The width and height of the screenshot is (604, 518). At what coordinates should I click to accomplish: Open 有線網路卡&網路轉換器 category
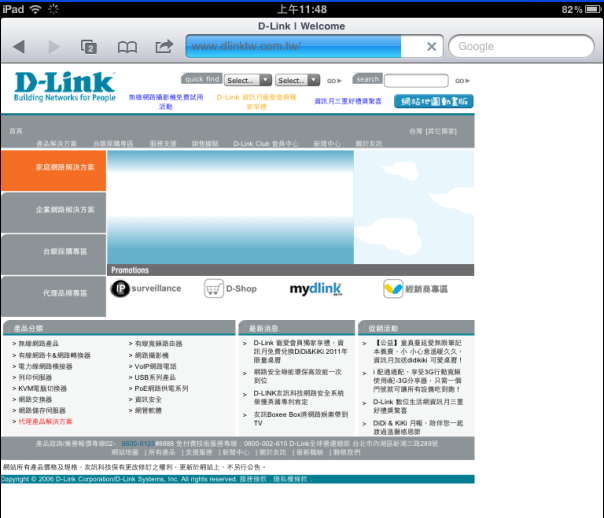coord(54,355)
